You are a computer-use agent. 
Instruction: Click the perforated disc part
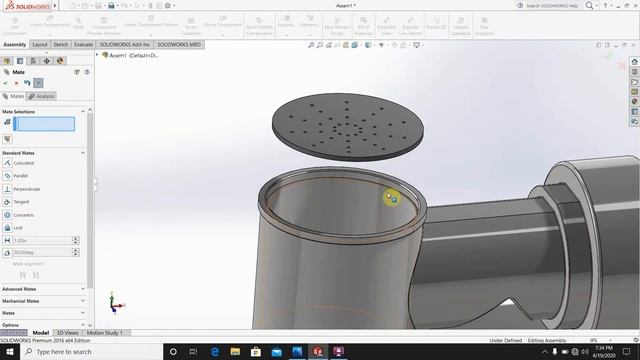pos(347,127)
